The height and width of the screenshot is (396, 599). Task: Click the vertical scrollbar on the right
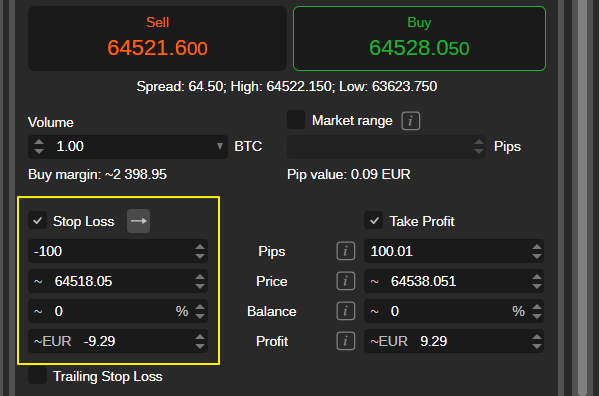pos(582,198)
